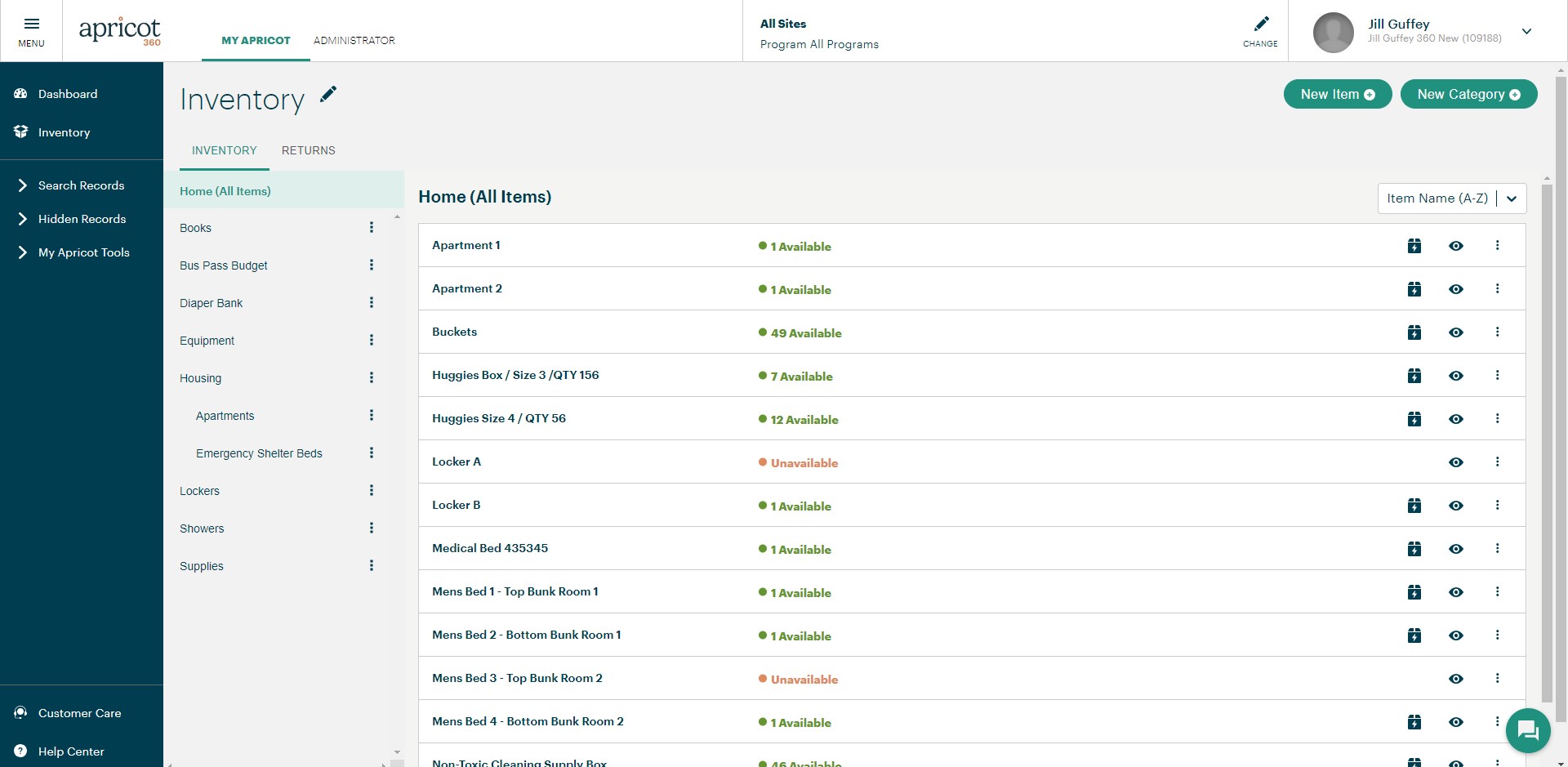This screenshot has height=767, width=1568.
Task: Expand user account dropdown for Jill Guffey
Action: coord(1526,32)
